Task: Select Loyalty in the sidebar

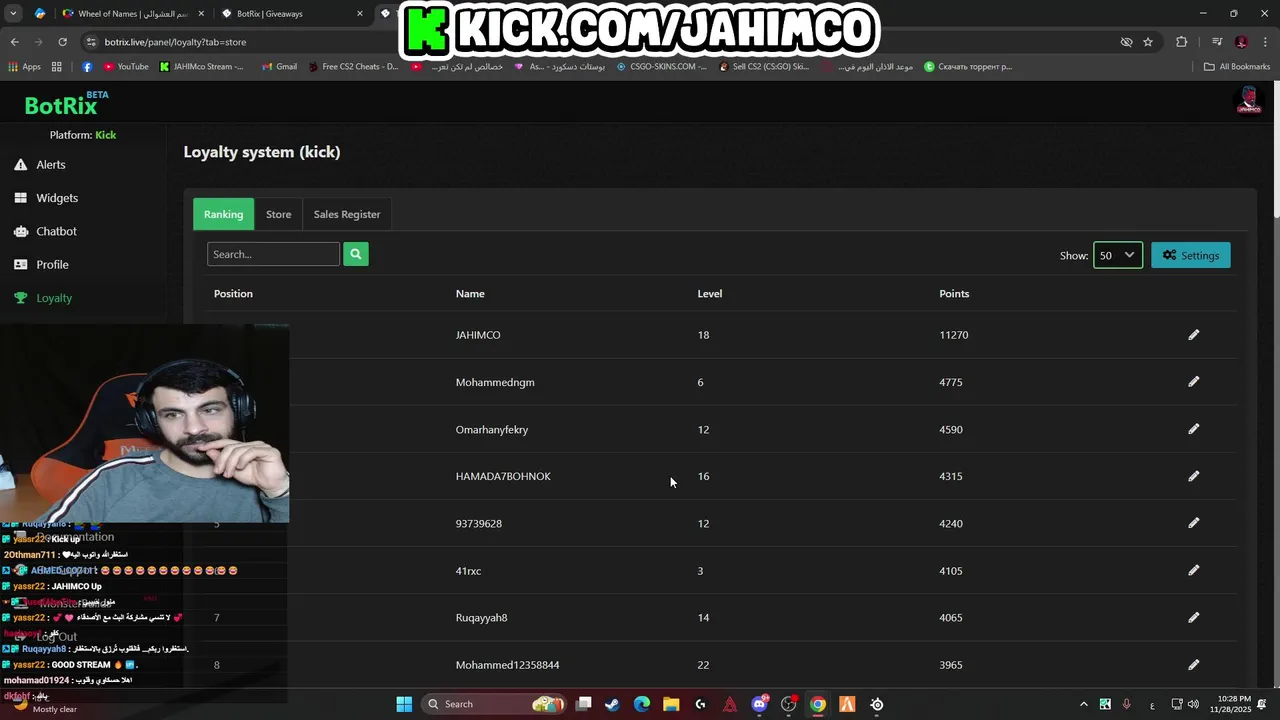Action: 43,298
